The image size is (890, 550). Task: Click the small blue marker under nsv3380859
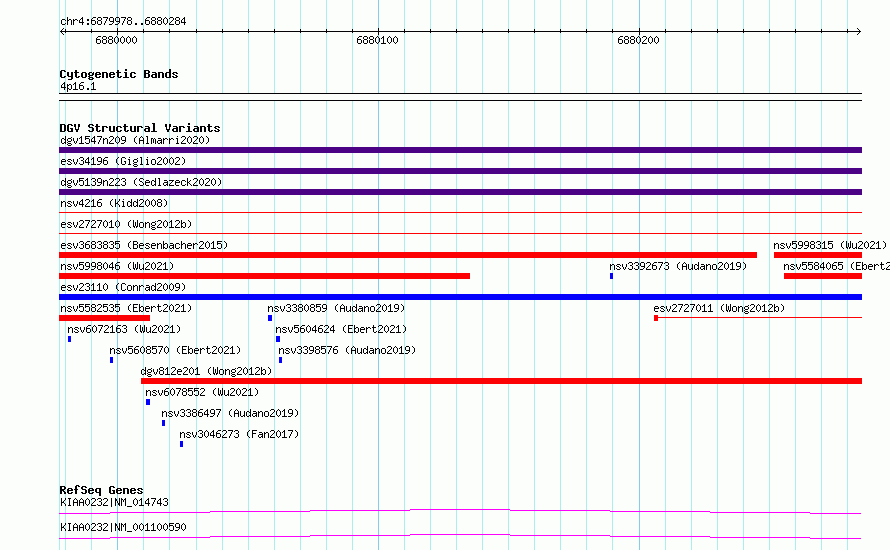(270, 318)
